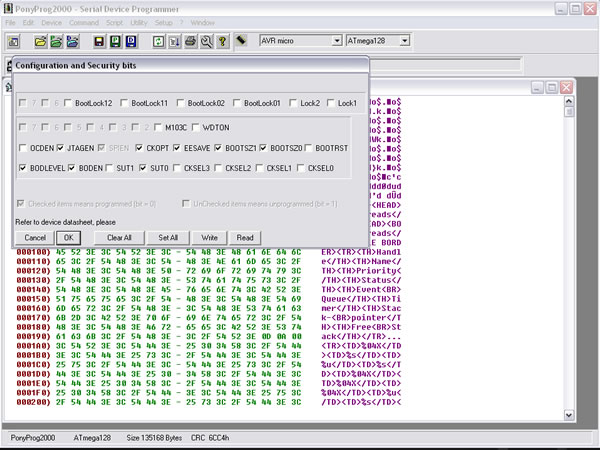600x450 pixels.
Task: Click the yellow question mark help icon
Action: pos(221,41)
